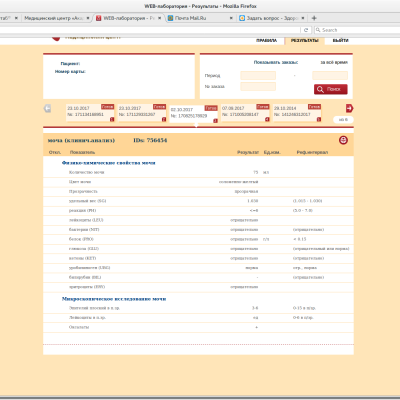Click the print icon in urine analysis header
Screen dimensions: 400x400
point(343,140)
